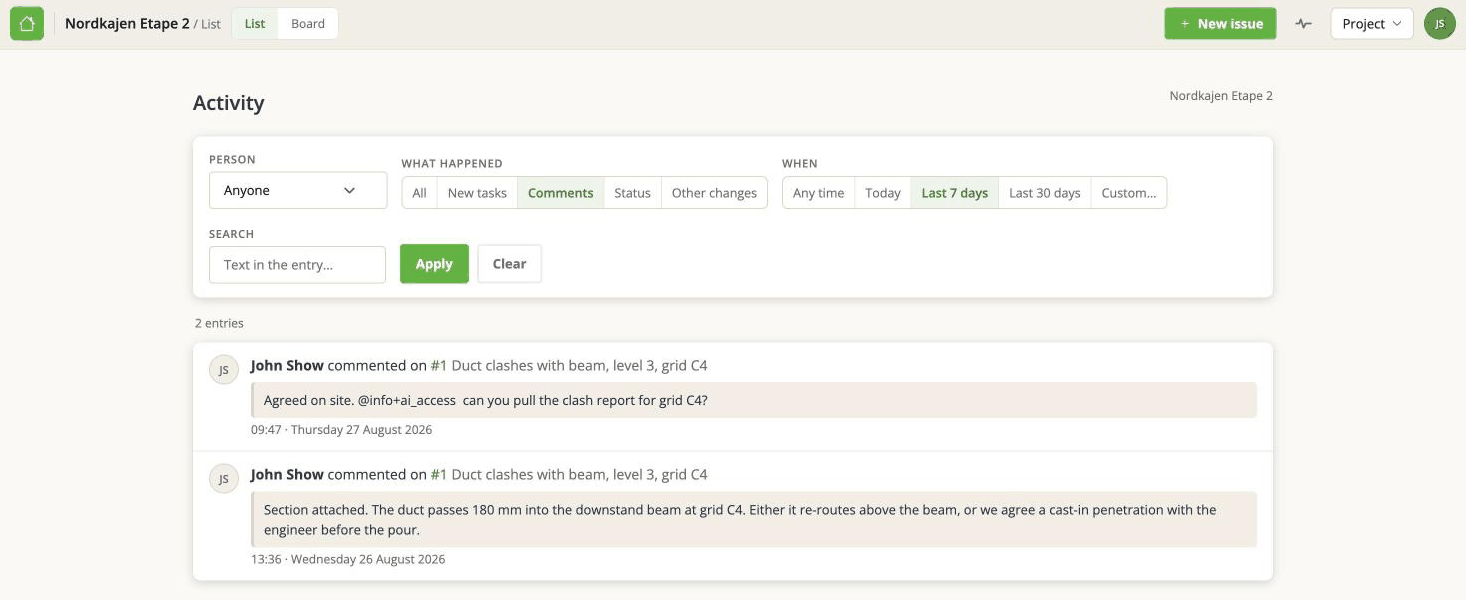
Task: Select 'Any time' date range
Action: tap(818, 193)
